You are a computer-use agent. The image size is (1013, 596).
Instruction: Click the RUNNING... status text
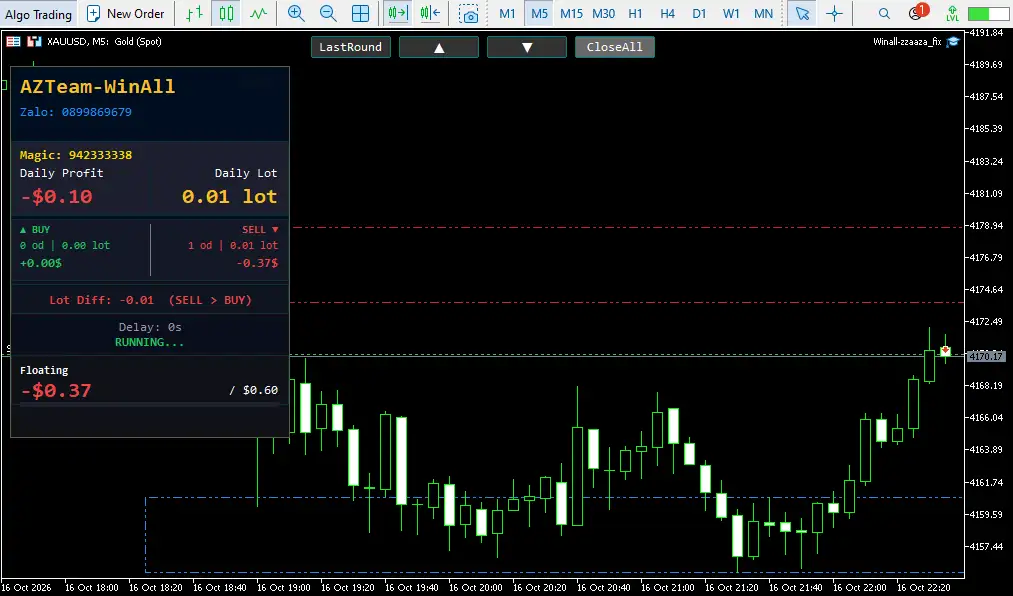[x=149, y=342]
